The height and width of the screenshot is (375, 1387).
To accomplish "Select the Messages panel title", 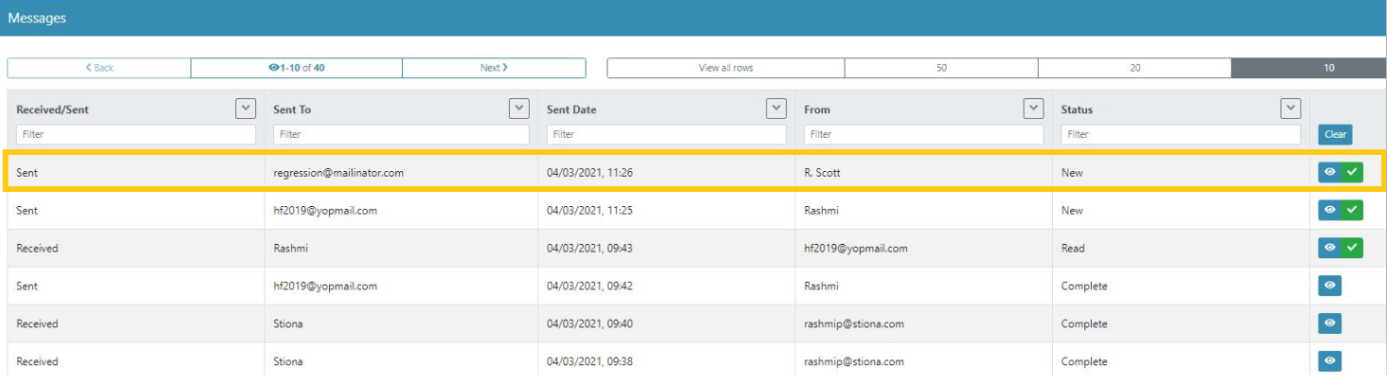I will point(37,18).
